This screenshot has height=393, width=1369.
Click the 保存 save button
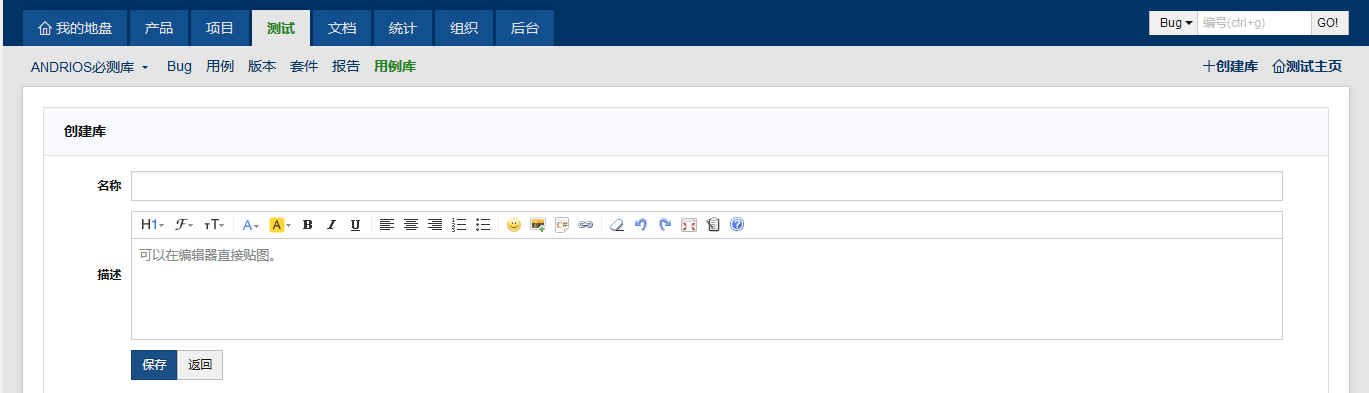click(154, 365)
